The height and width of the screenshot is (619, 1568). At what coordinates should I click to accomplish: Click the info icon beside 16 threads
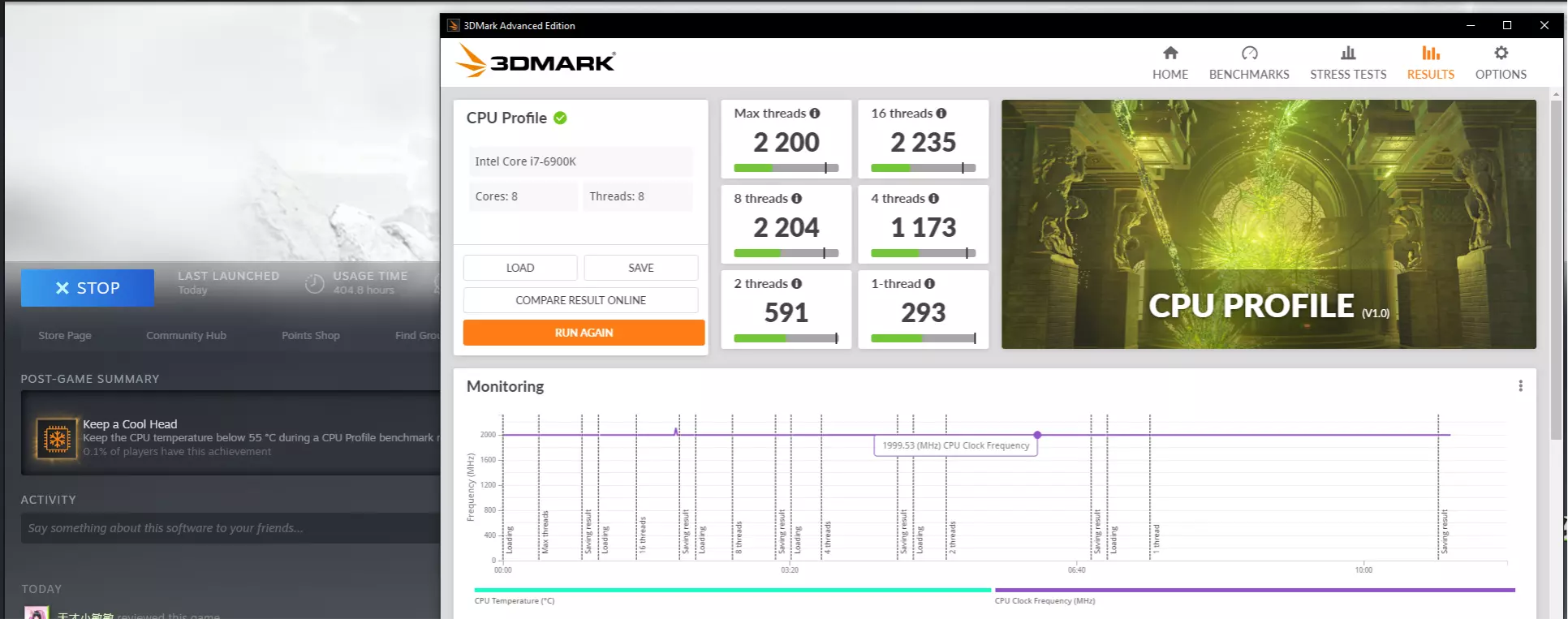[x=941, y=114]
